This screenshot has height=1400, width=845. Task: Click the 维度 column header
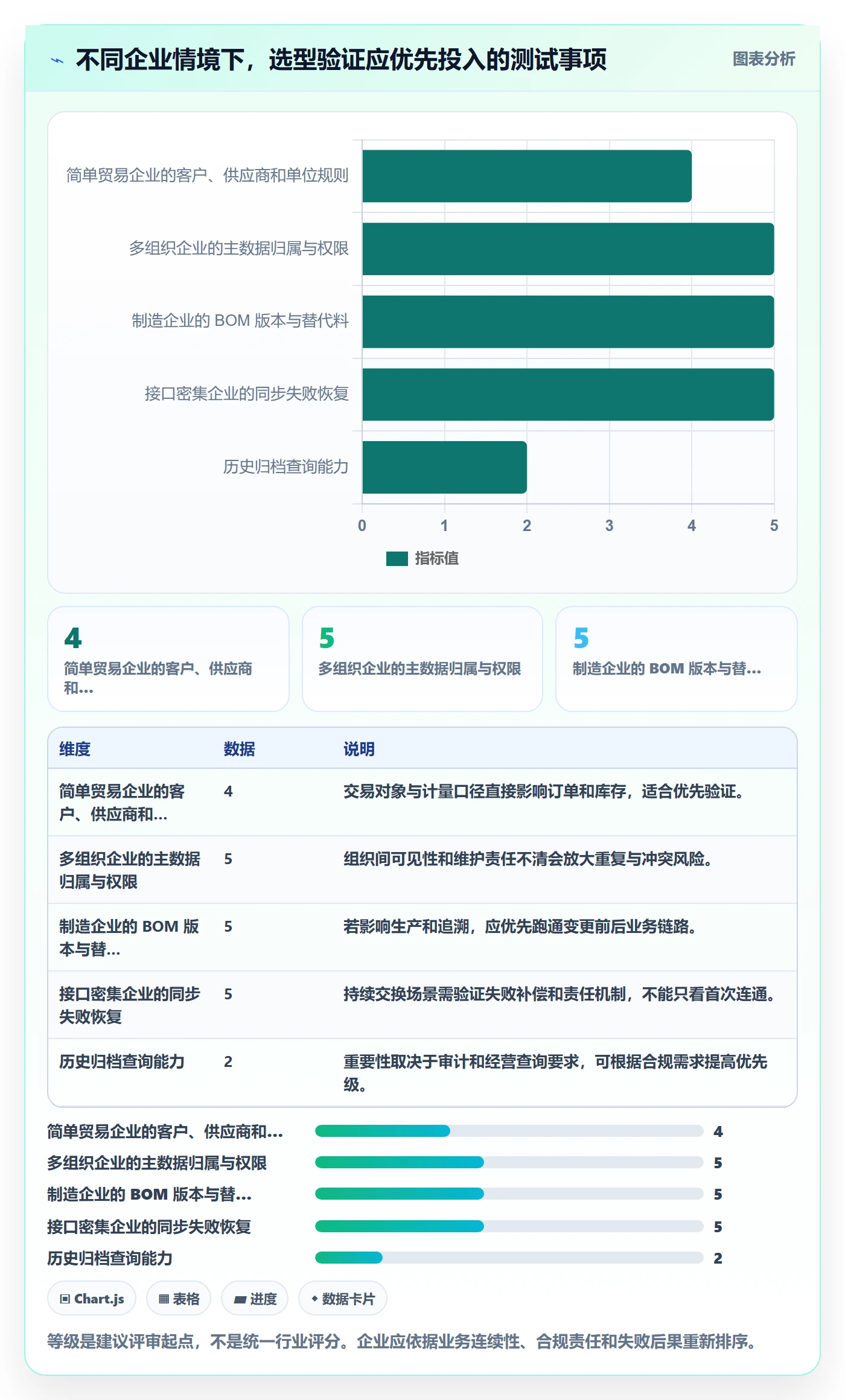[75, 749]
